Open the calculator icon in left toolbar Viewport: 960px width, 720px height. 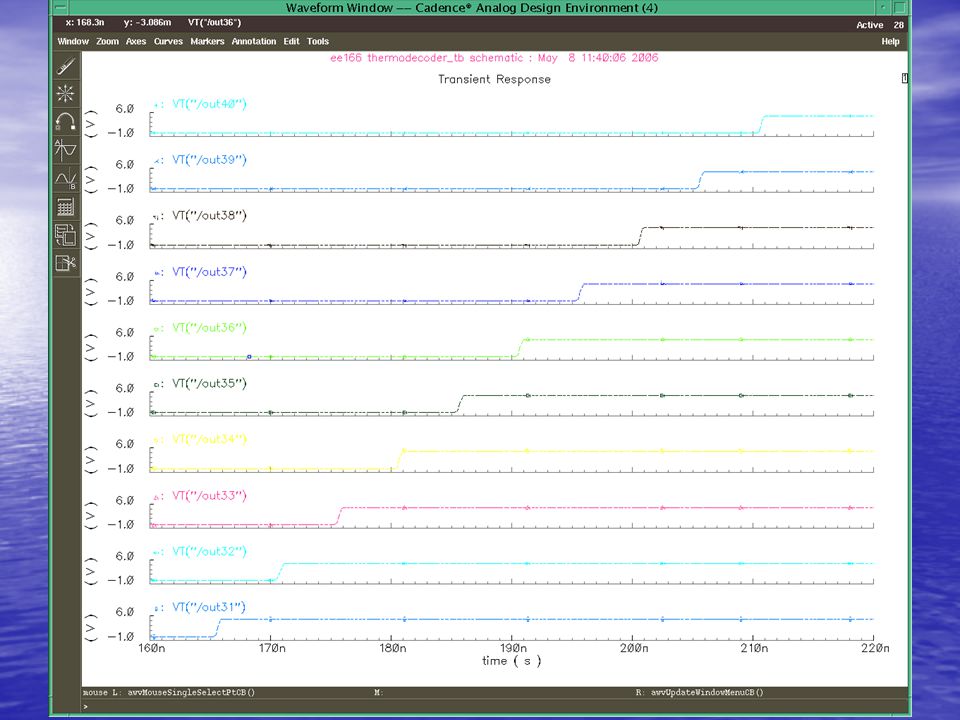click(x=66, y=206)
